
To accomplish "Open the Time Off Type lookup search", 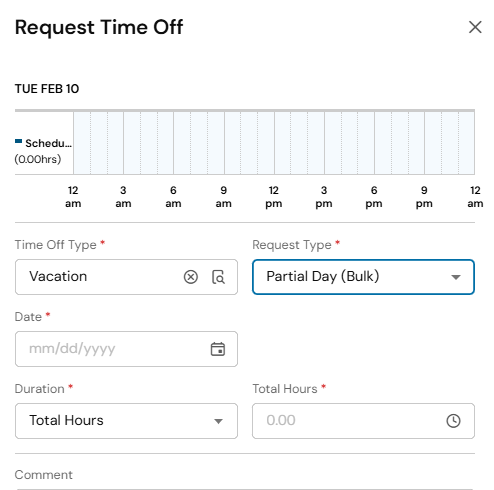I will pos(218,277).
